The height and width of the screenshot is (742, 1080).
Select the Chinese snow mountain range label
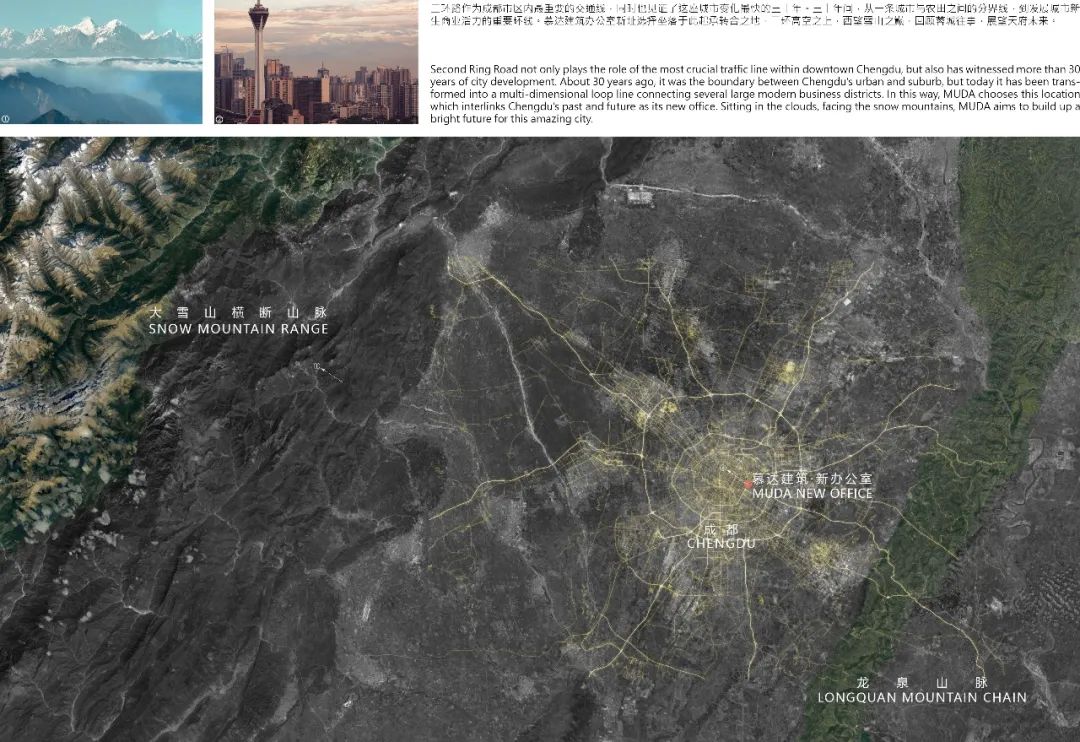pyautogui.click(x=238, y=312)
